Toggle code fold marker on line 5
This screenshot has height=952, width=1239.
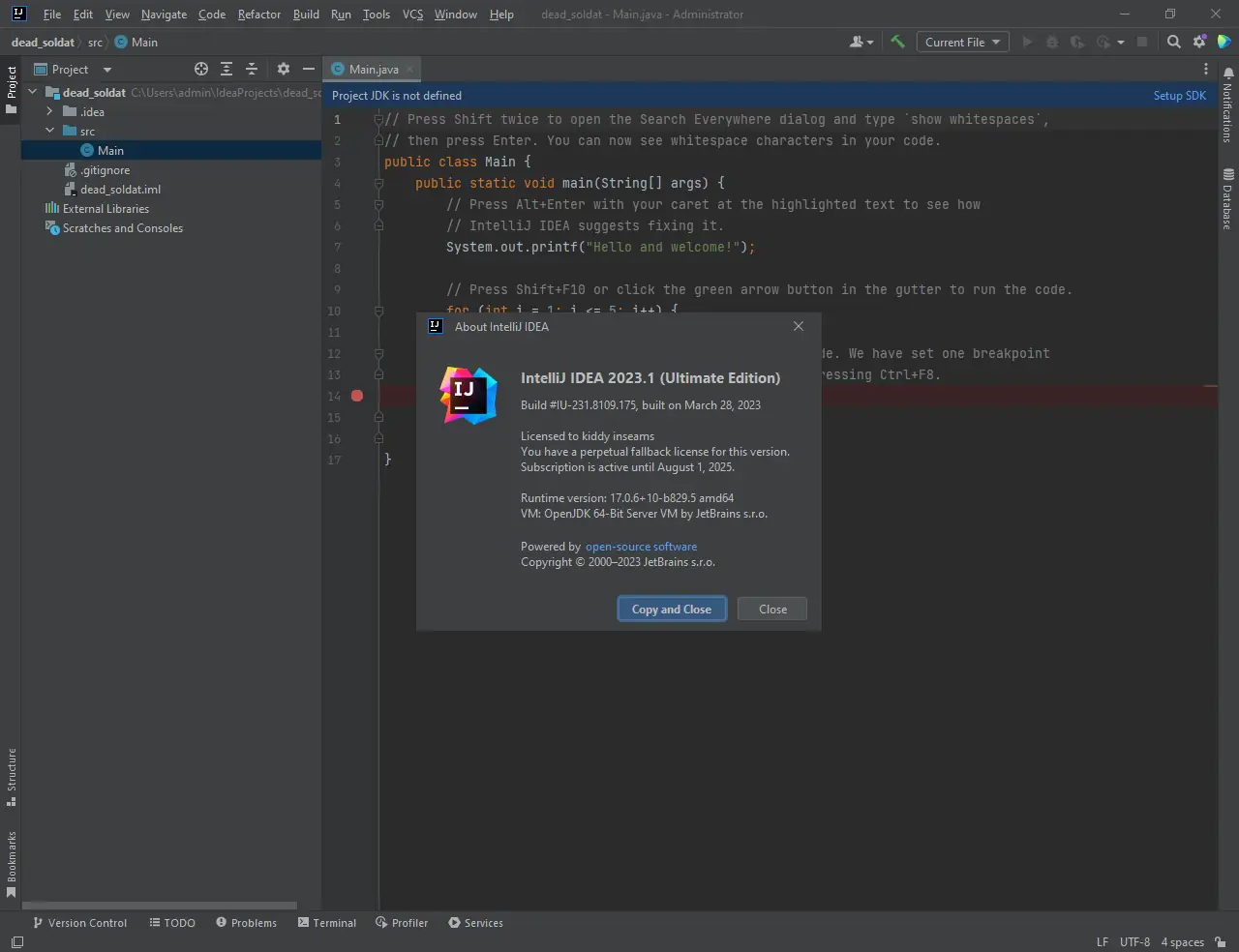point(378,204)
